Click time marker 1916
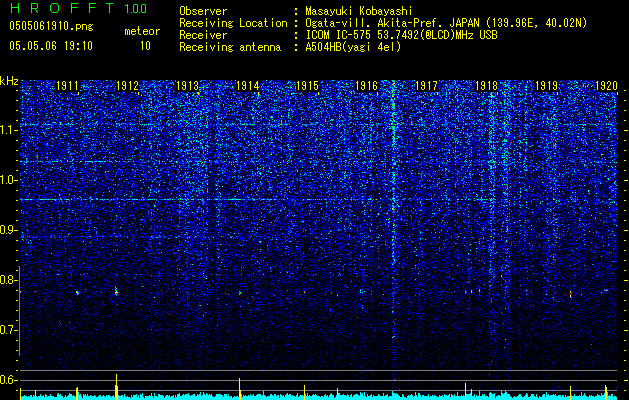 (x=367, y=86)
